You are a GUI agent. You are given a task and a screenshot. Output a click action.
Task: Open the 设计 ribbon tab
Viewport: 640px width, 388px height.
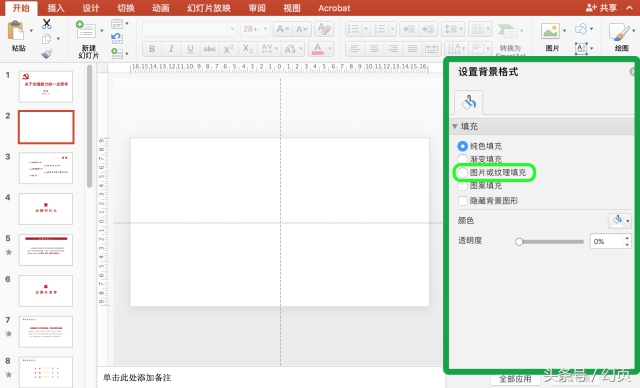91,8
